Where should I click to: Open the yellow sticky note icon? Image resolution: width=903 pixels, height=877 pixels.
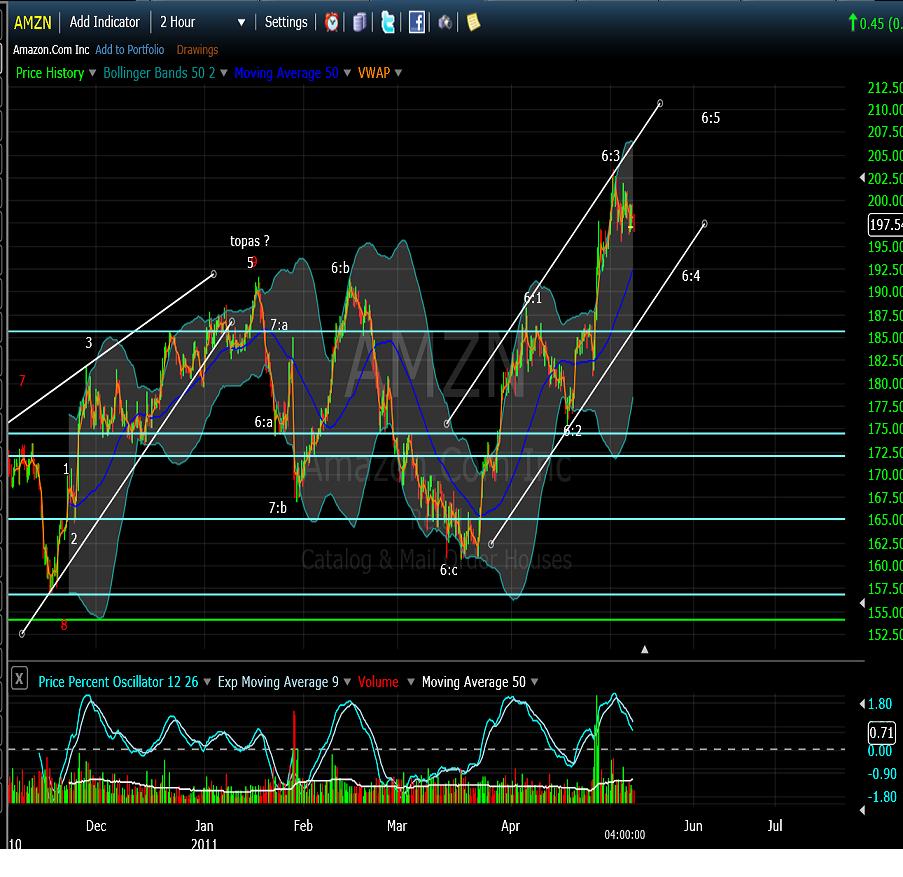click(473, 22)
